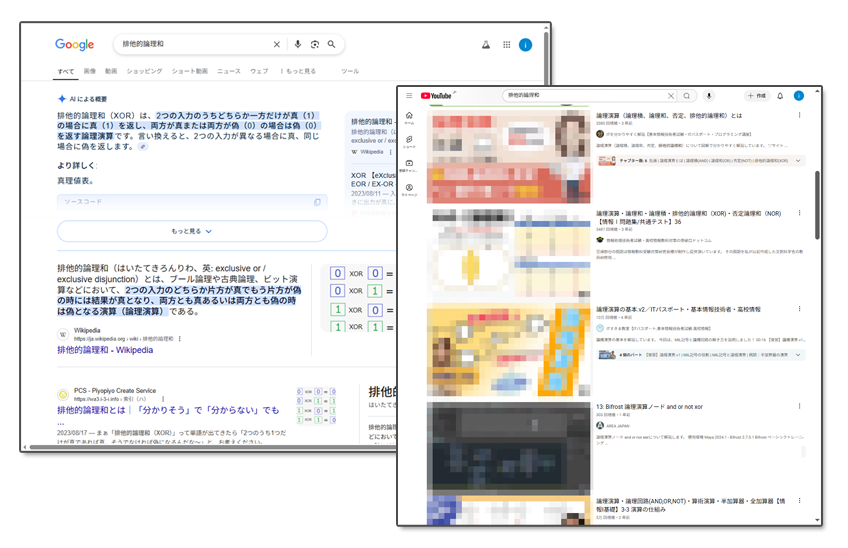This screenshot has height=548, width=848.
Task: Open YouTube notifications bell
Action: coord(780,96)
